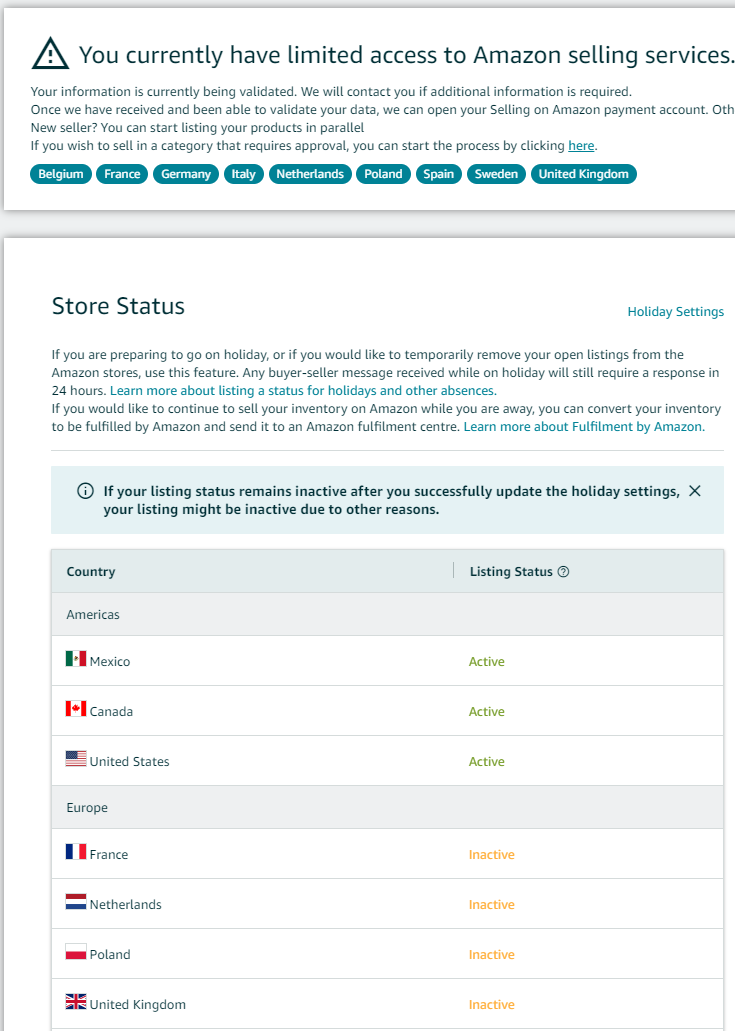Click the Netherlands flag icon in table
The width and height of the screenshot is (735, 1031).
click(76, 901)
